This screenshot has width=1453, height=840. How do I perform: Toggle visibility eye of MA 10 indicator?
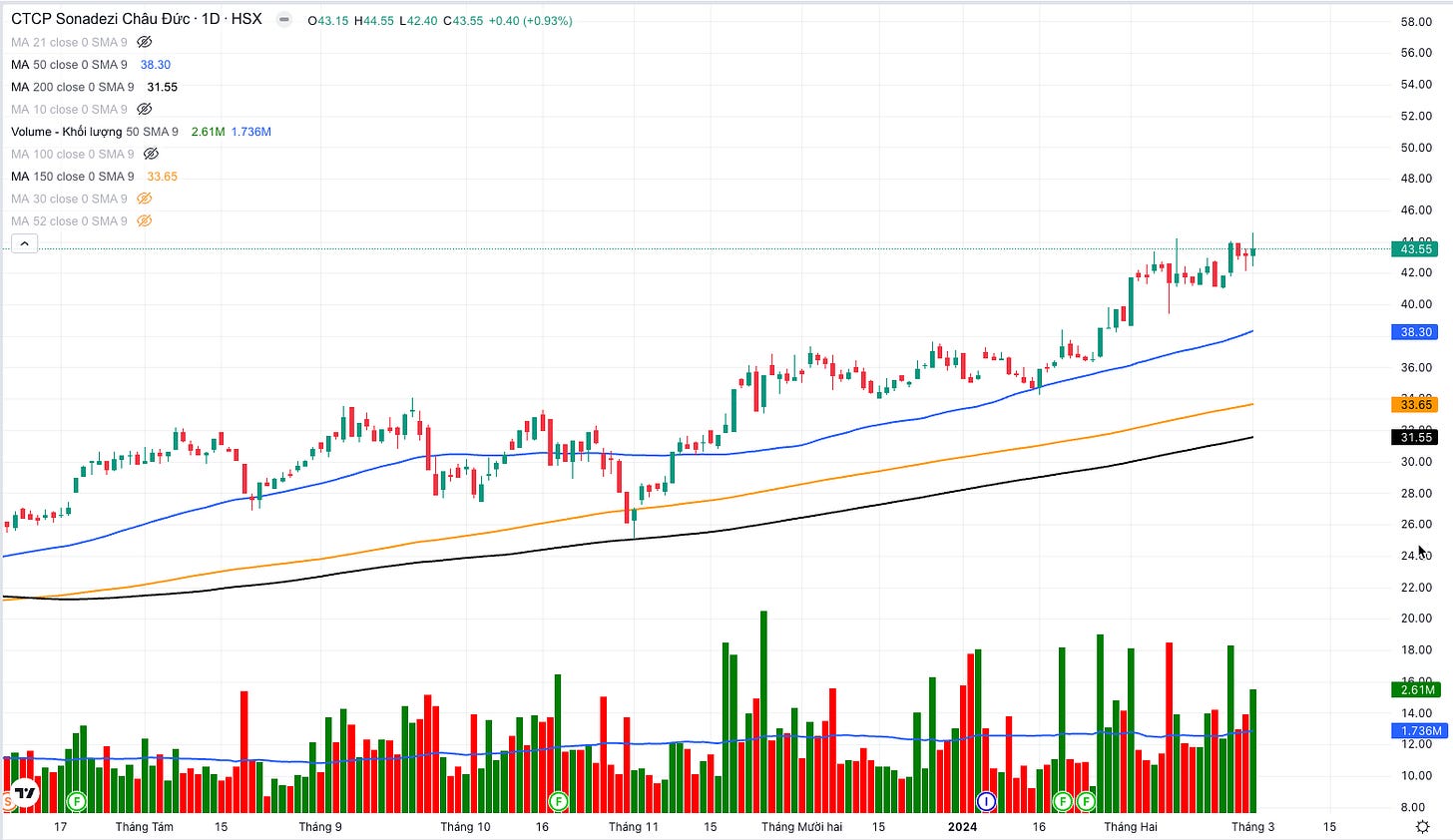click(x=144, y=109)
